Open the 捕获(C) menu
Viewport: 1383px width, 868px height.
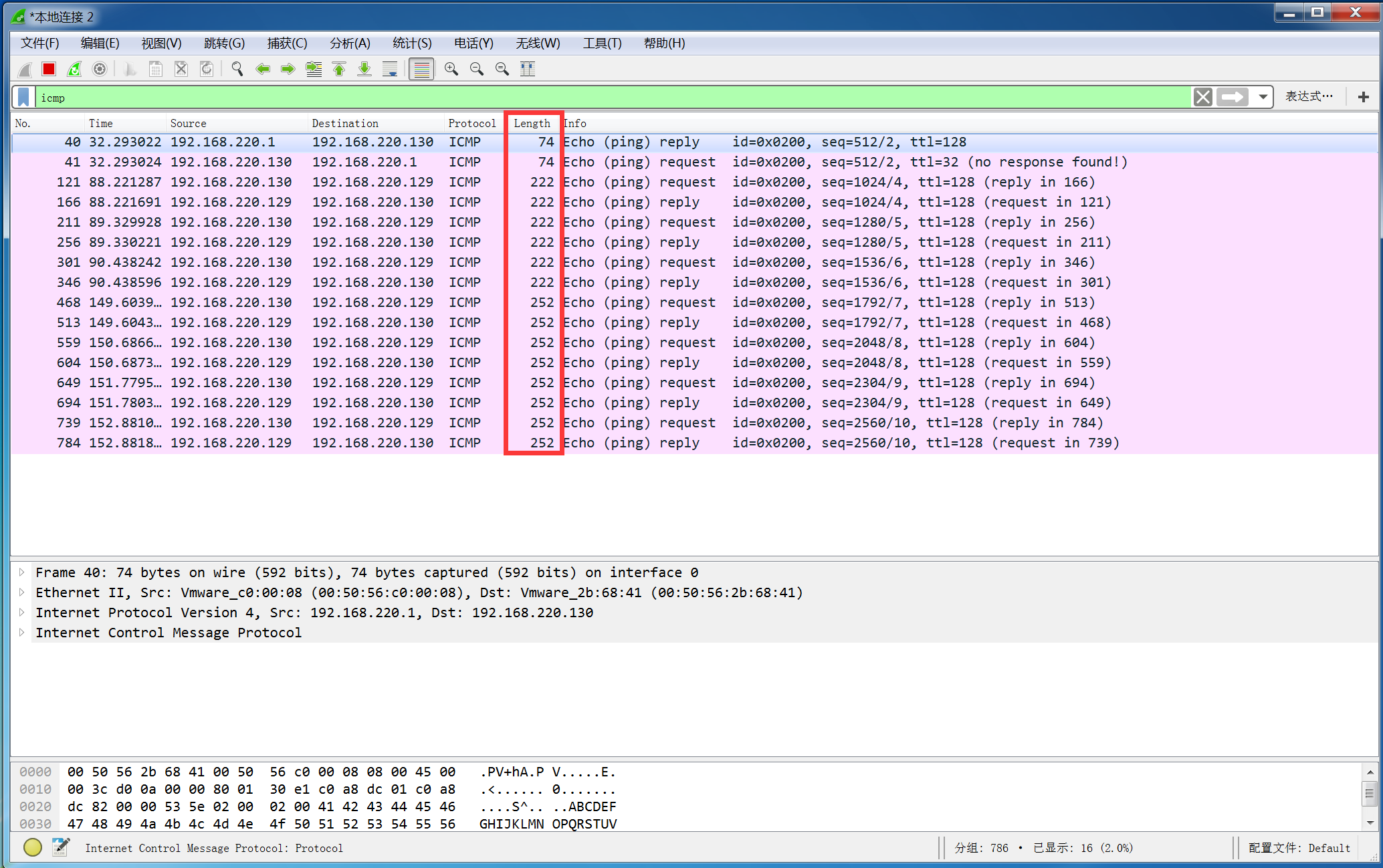pos(287,43)
